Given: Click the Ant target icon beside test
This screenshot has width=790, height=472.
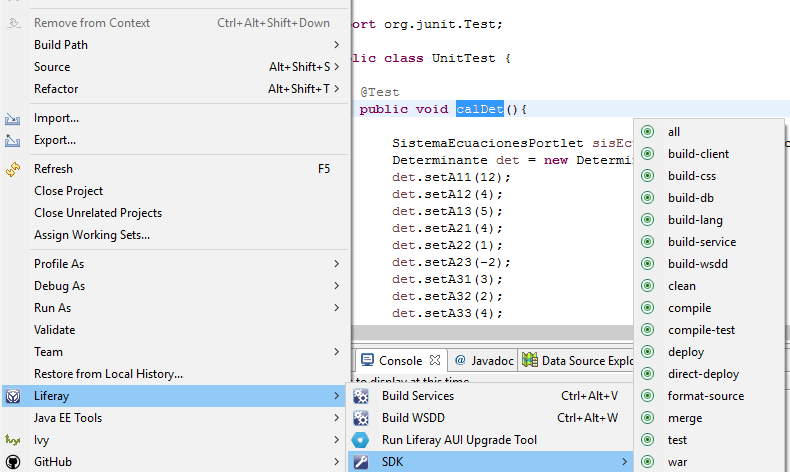Looking at the screenshot, I should pos(647,440).
